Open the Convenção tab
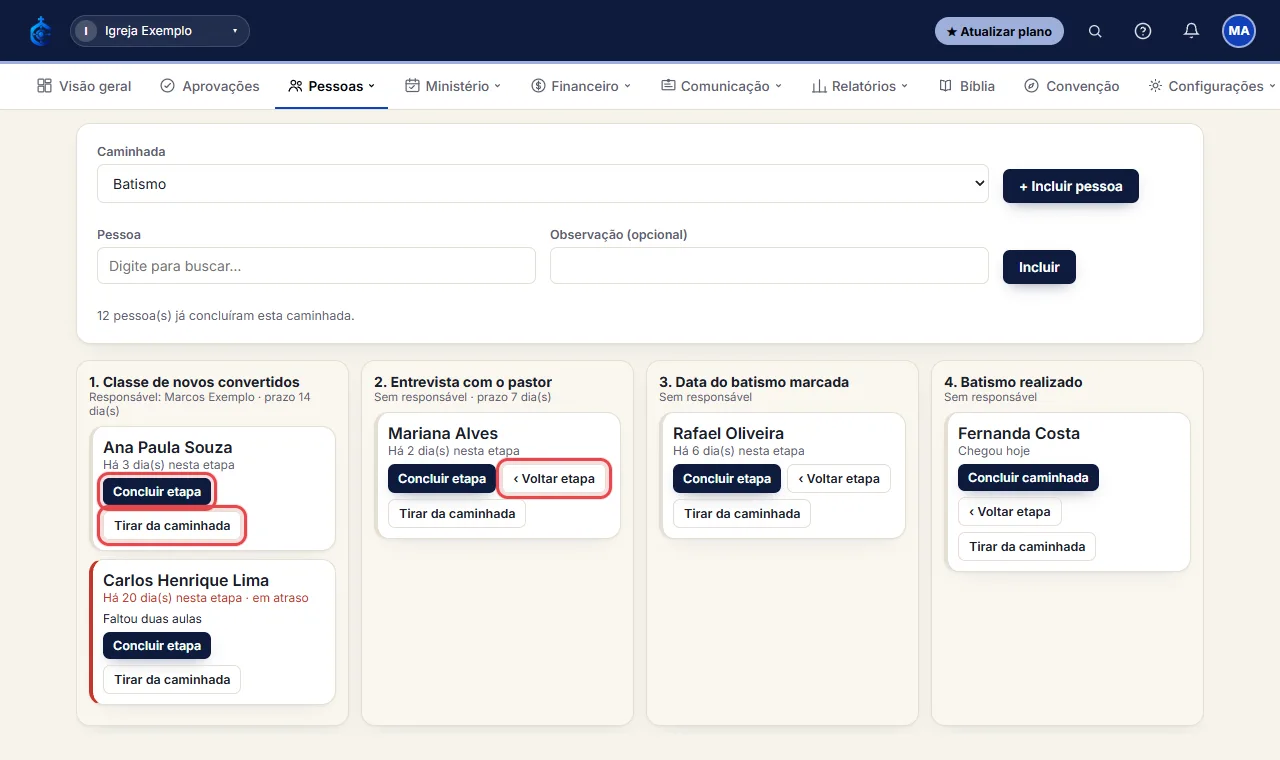1280x760 pixels. click(x=1072, y=86)
